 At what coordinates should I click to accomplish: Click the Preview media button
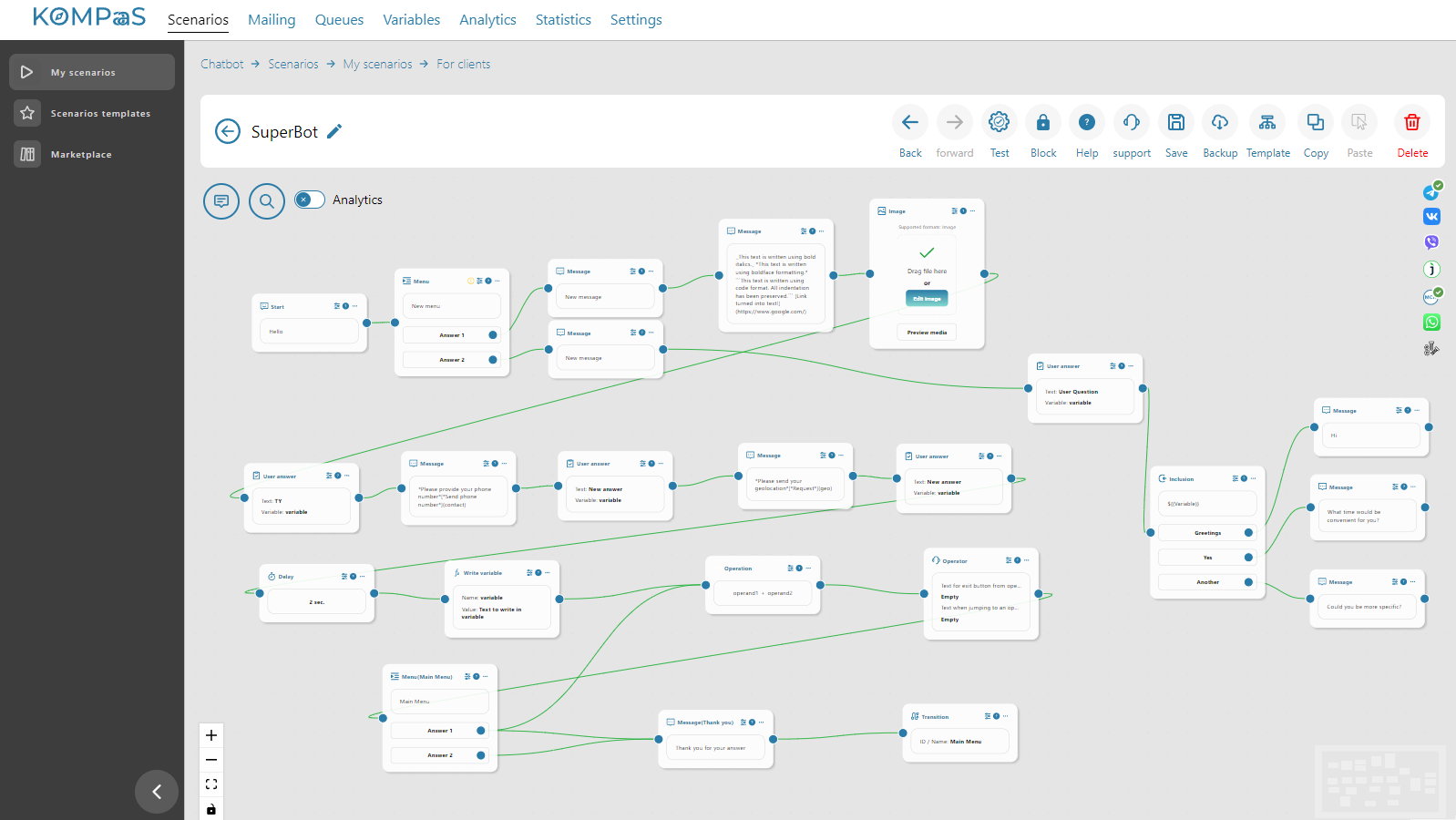pos(927,333)
